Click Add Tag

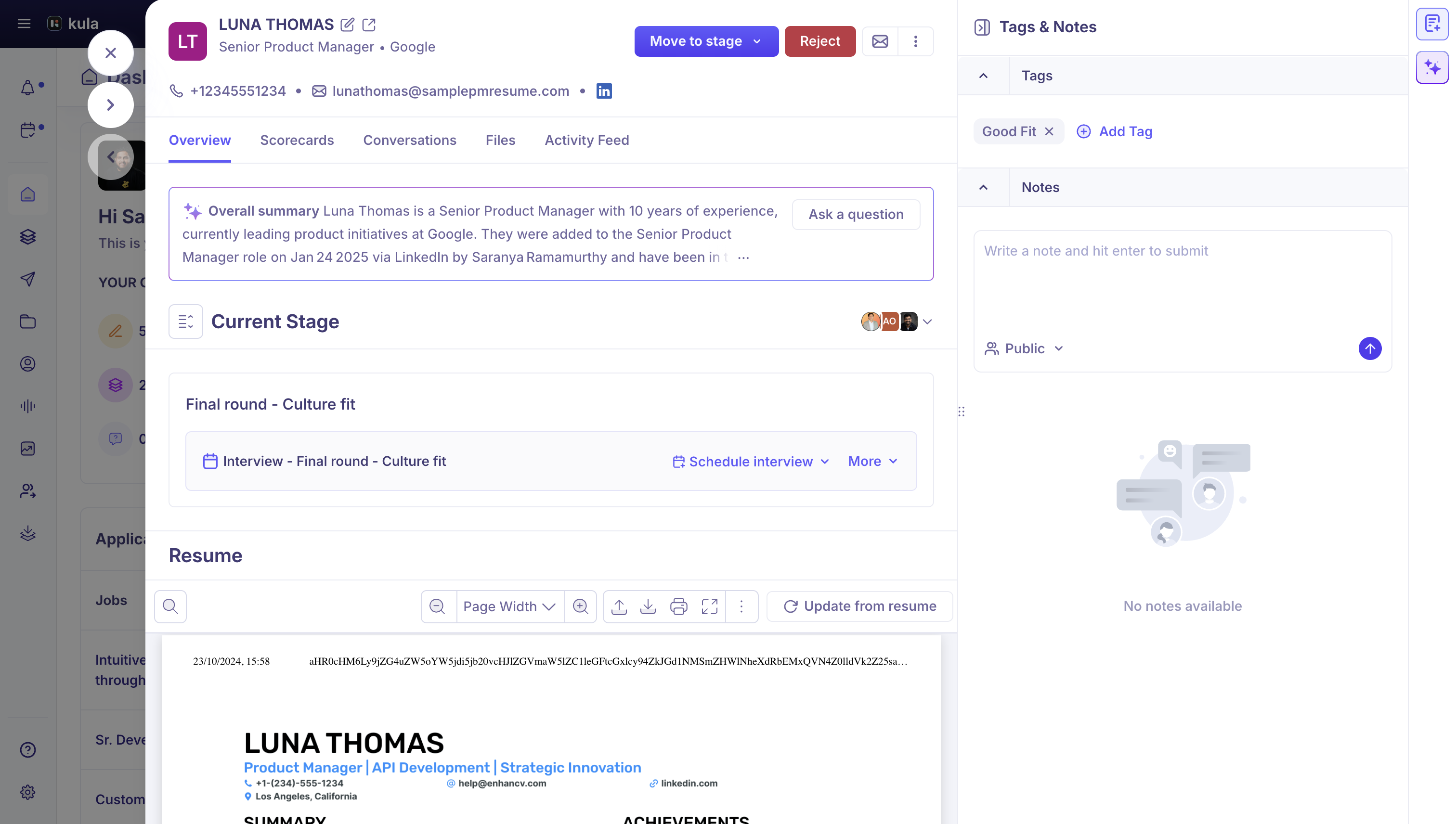click(1114, 131)
